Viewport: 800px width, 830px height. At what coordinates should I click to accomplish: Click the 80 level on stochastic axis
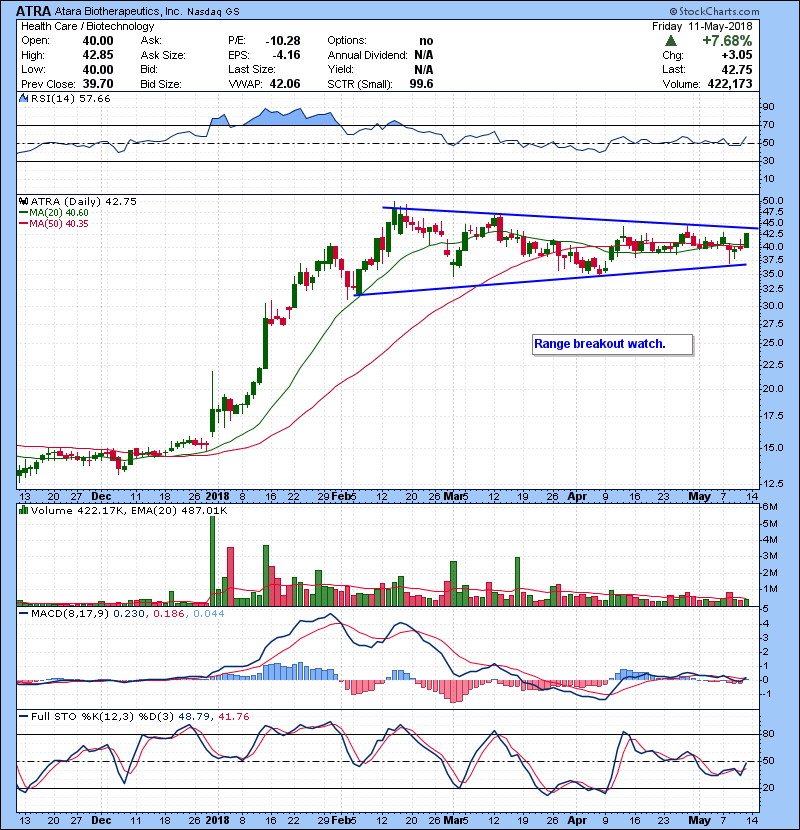tap(768, 734)
